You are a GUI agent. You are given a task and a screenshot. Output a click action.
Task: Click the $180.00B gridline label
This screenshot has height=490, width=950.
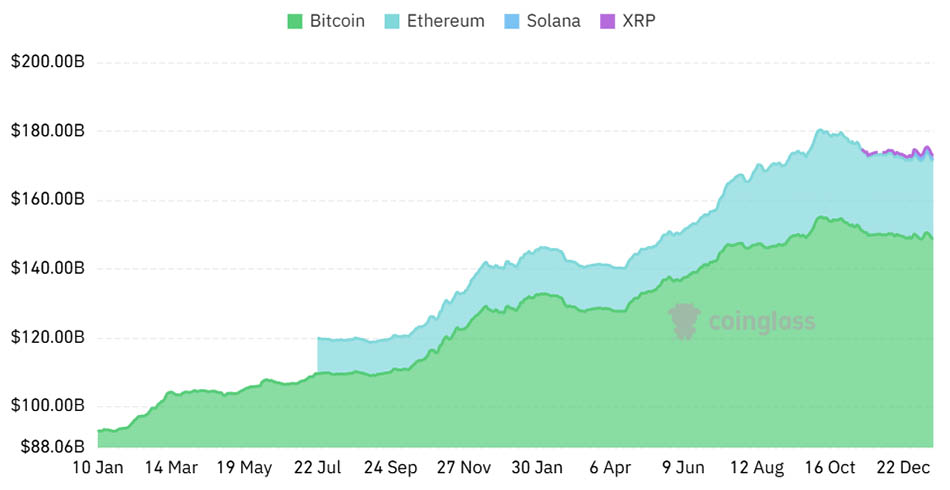point(47,131)
